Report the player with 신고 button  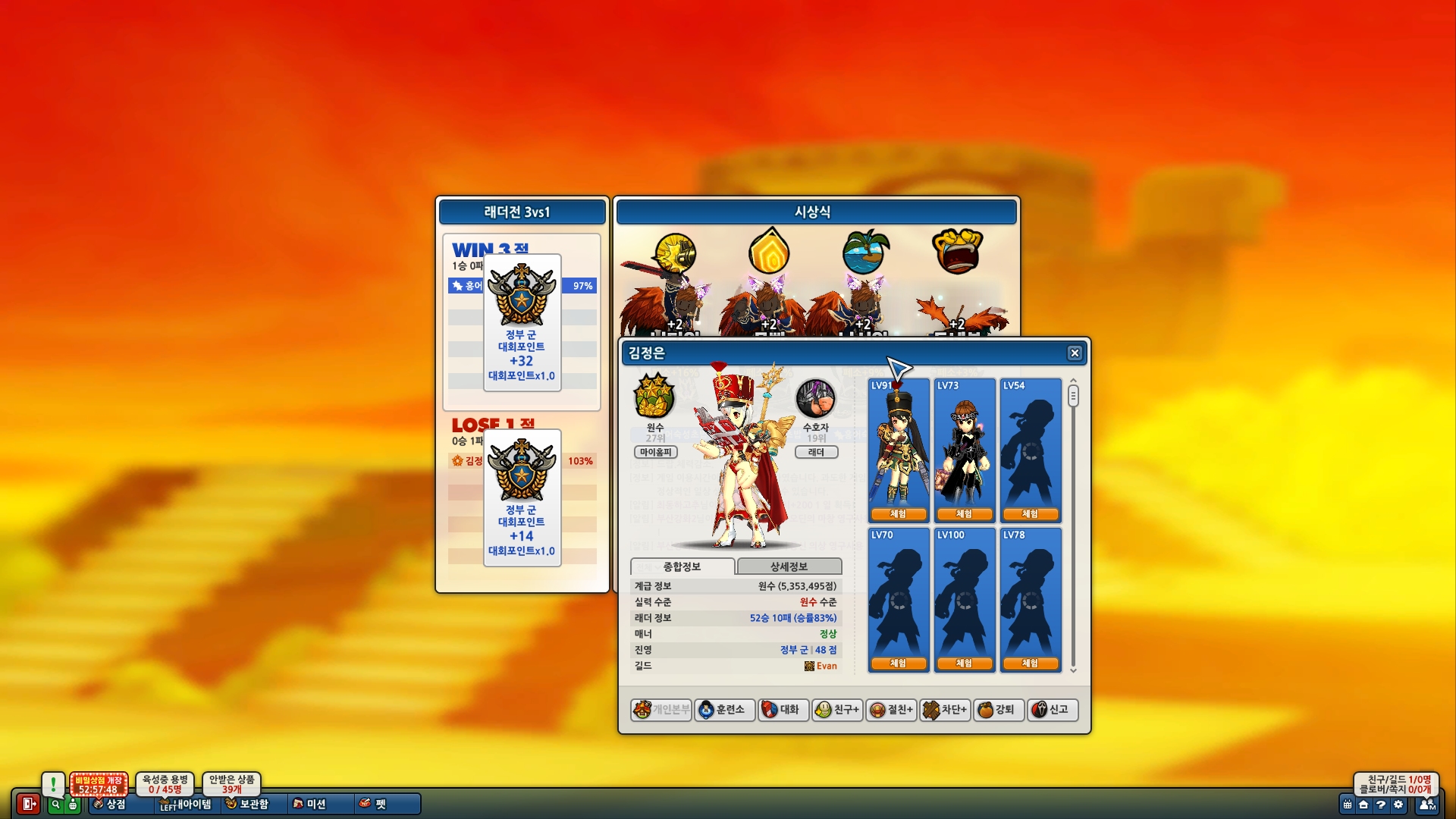[1053, 710]
